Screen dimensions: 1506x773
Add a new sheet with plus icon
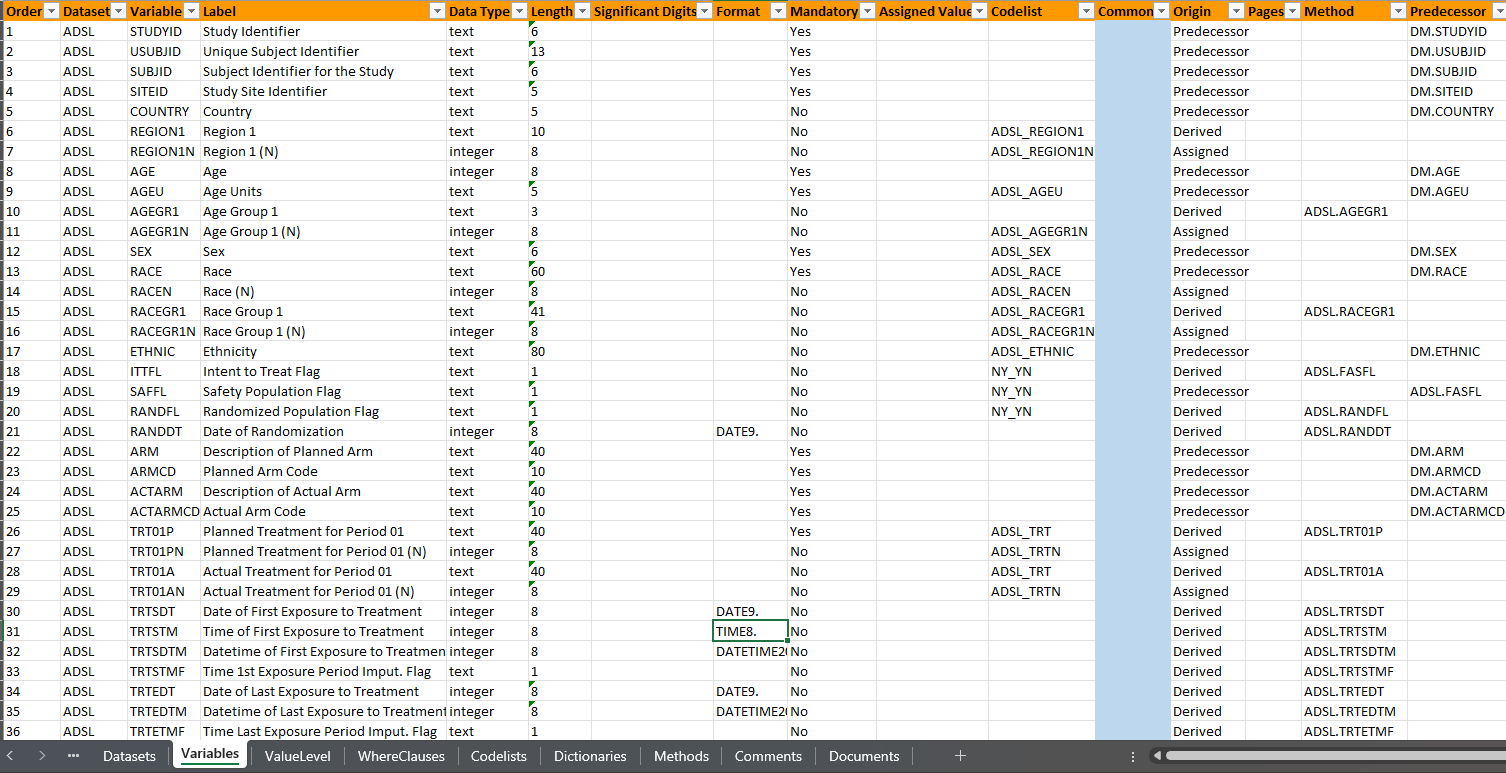[960, 756]
